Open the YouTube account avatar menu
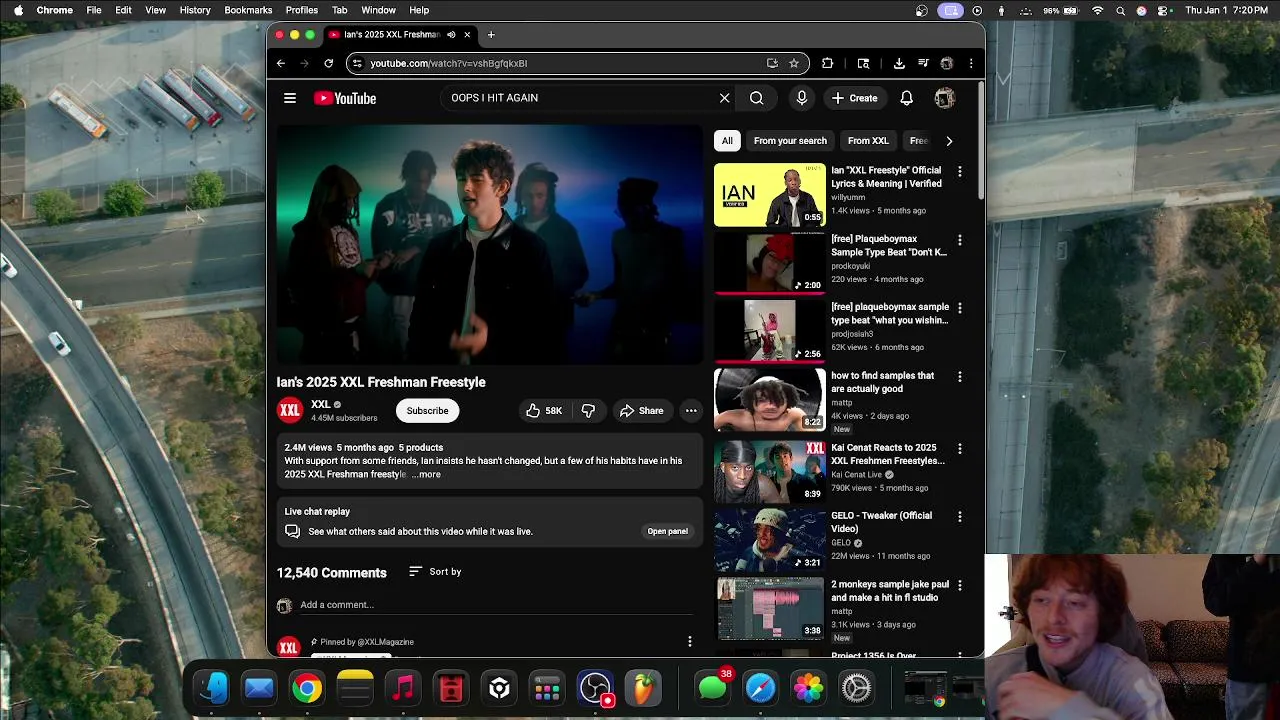 (x=944, y=98)
